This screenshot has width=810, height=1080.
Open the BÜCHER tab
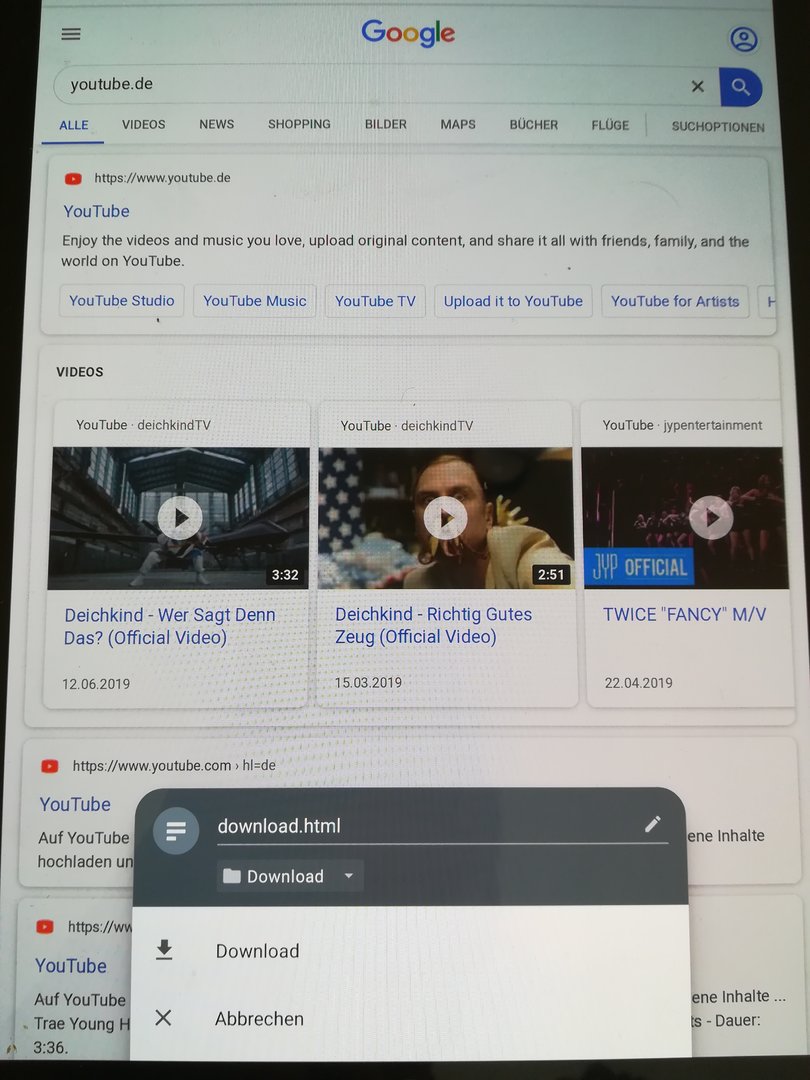pyautogui.click(x=534, y=125)
